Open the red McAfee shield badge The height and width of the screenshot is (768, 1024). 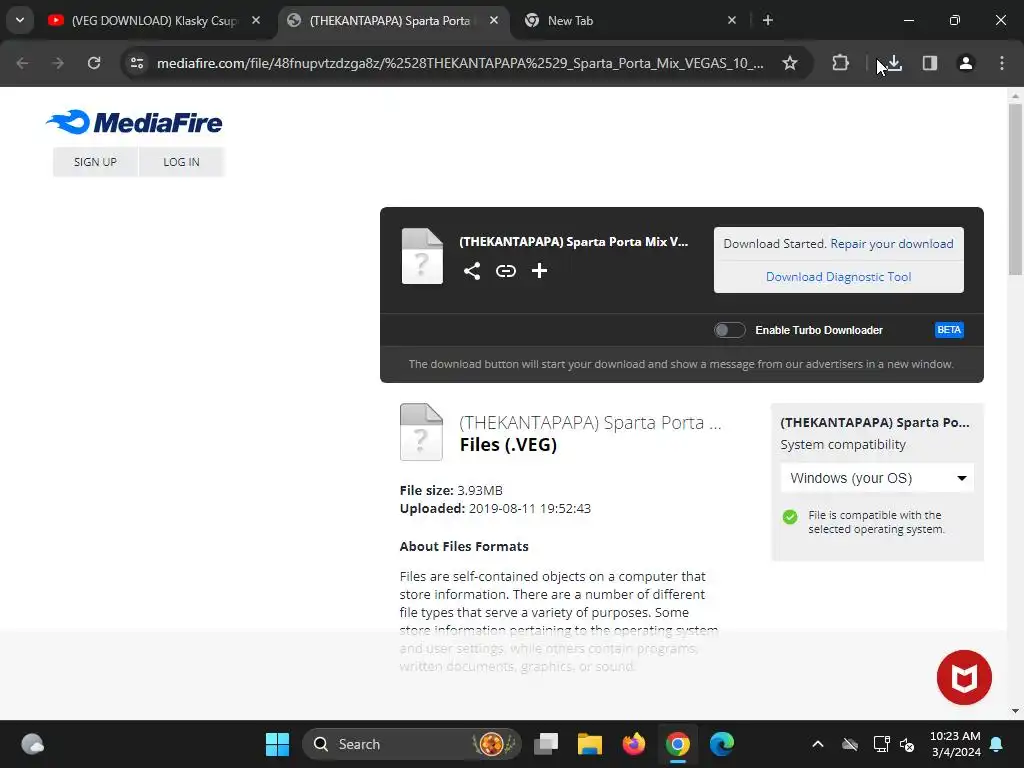tap(964, 677)
